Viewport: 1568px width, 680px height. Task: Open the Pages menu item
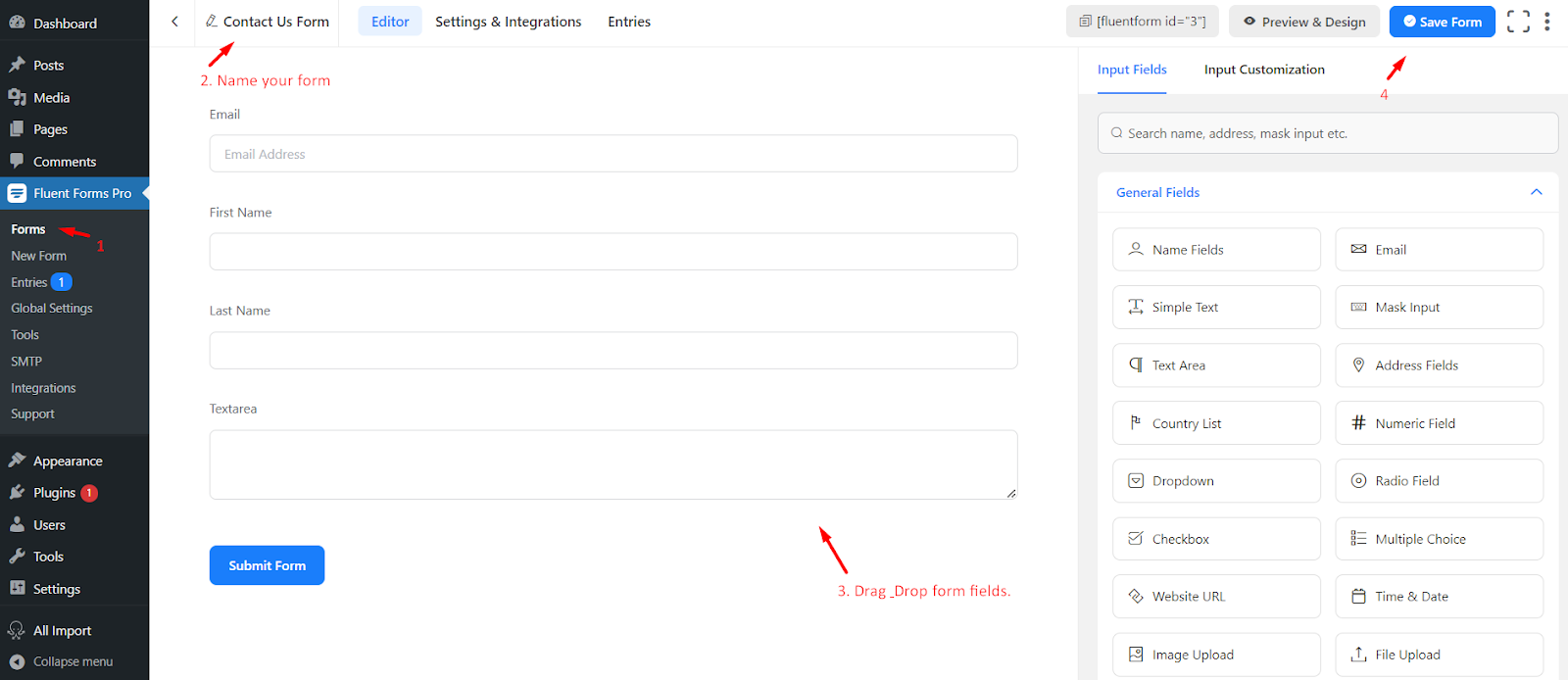(74, 129)
